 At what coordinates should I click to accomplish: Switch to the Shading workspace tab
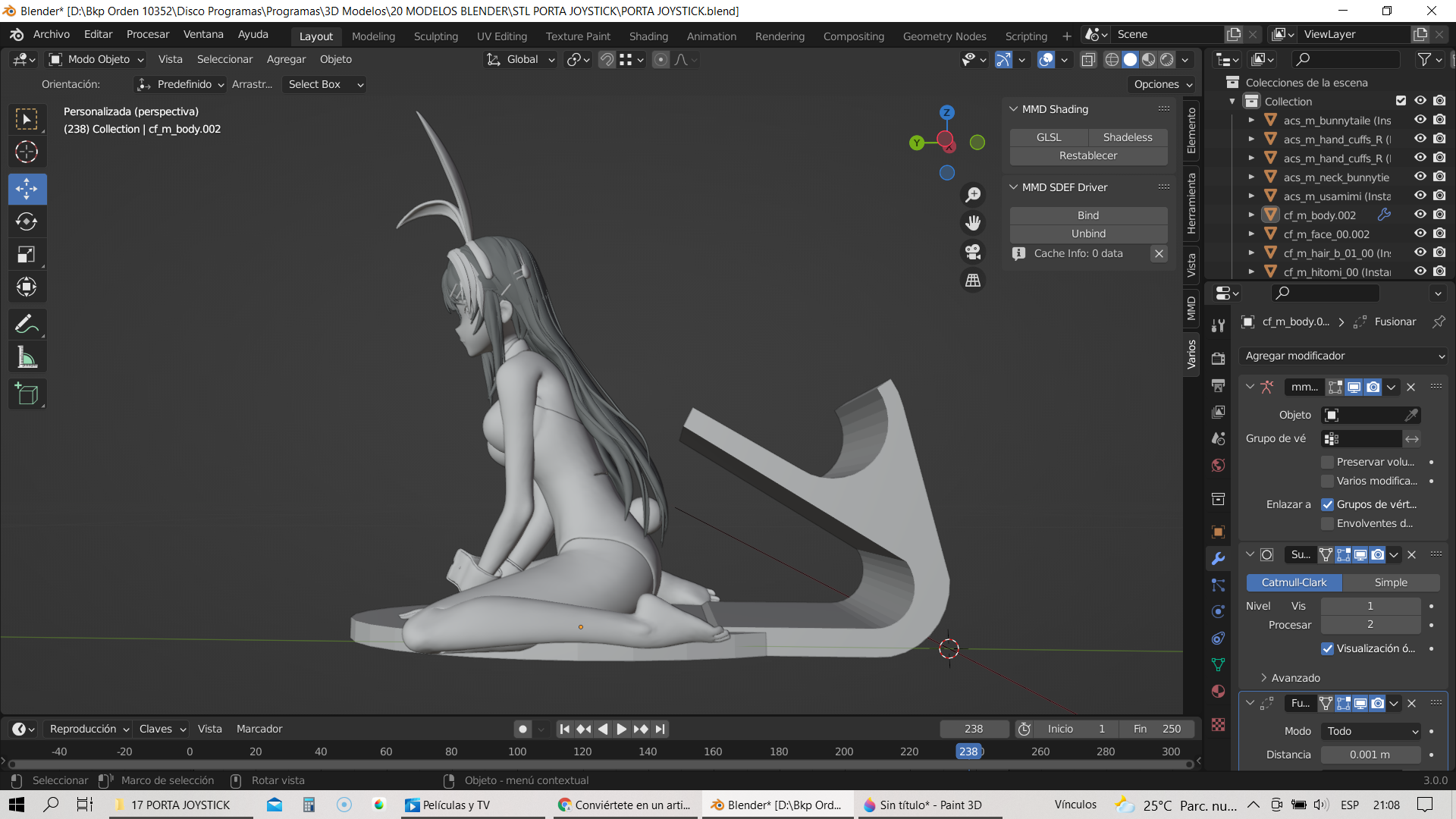click(x=648, y=36)
